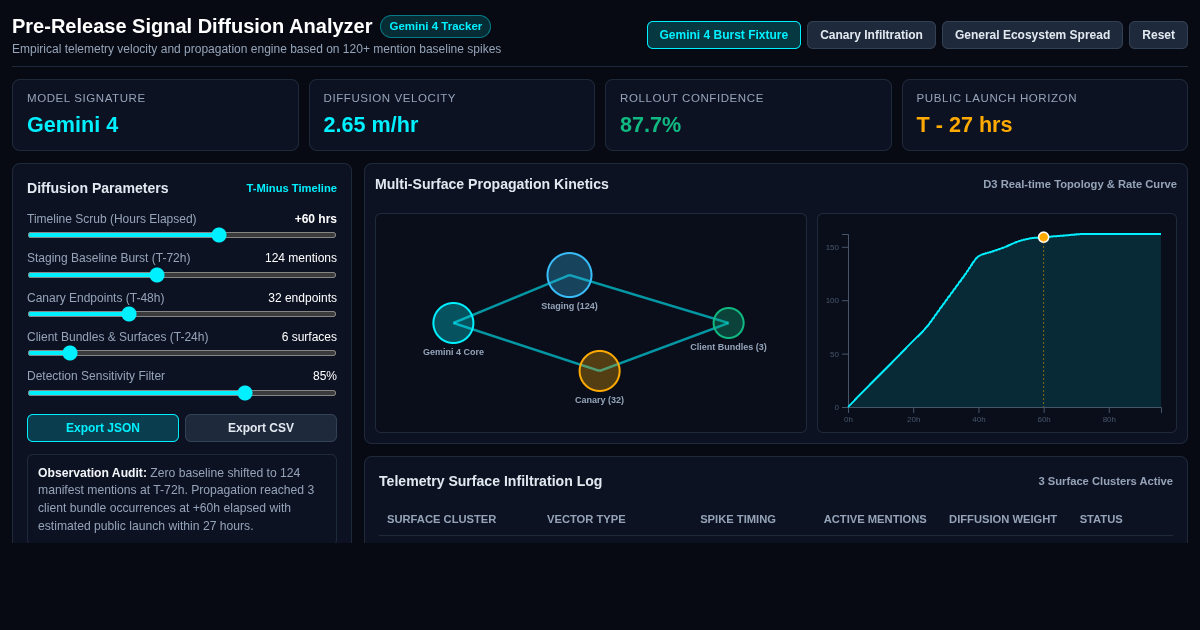Load the Canary Infiltration preset
The width and height of the screenshot is (1200, 630).
pos(871,35)
